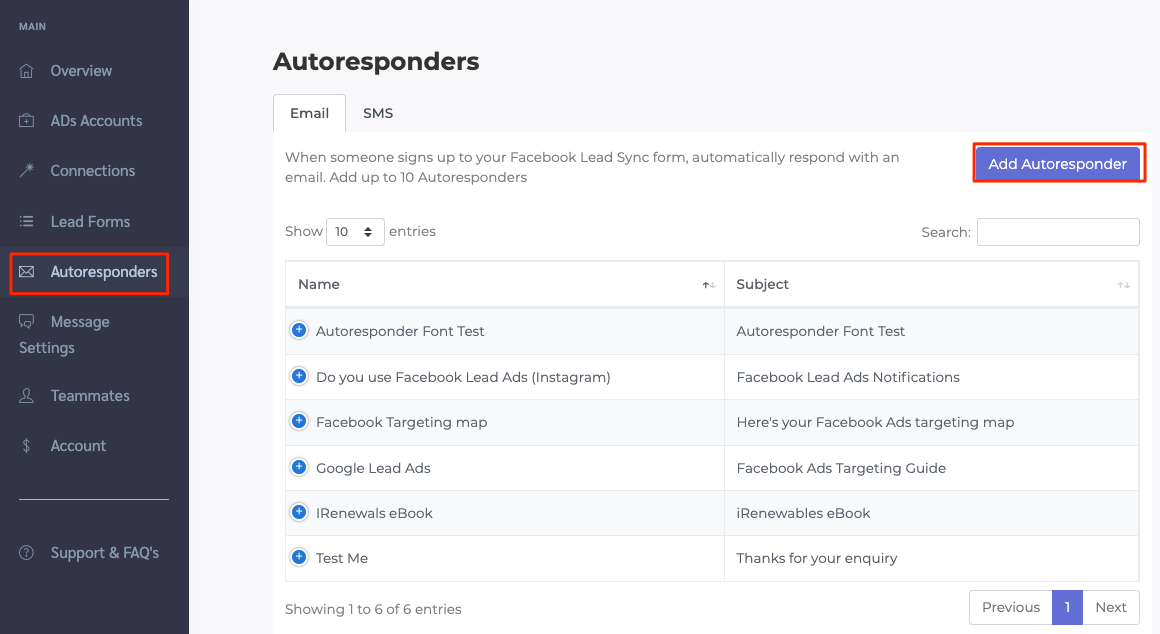Open Account using the dollar icon
This screenshot has width=1160, height=634.
click(26, 445)
